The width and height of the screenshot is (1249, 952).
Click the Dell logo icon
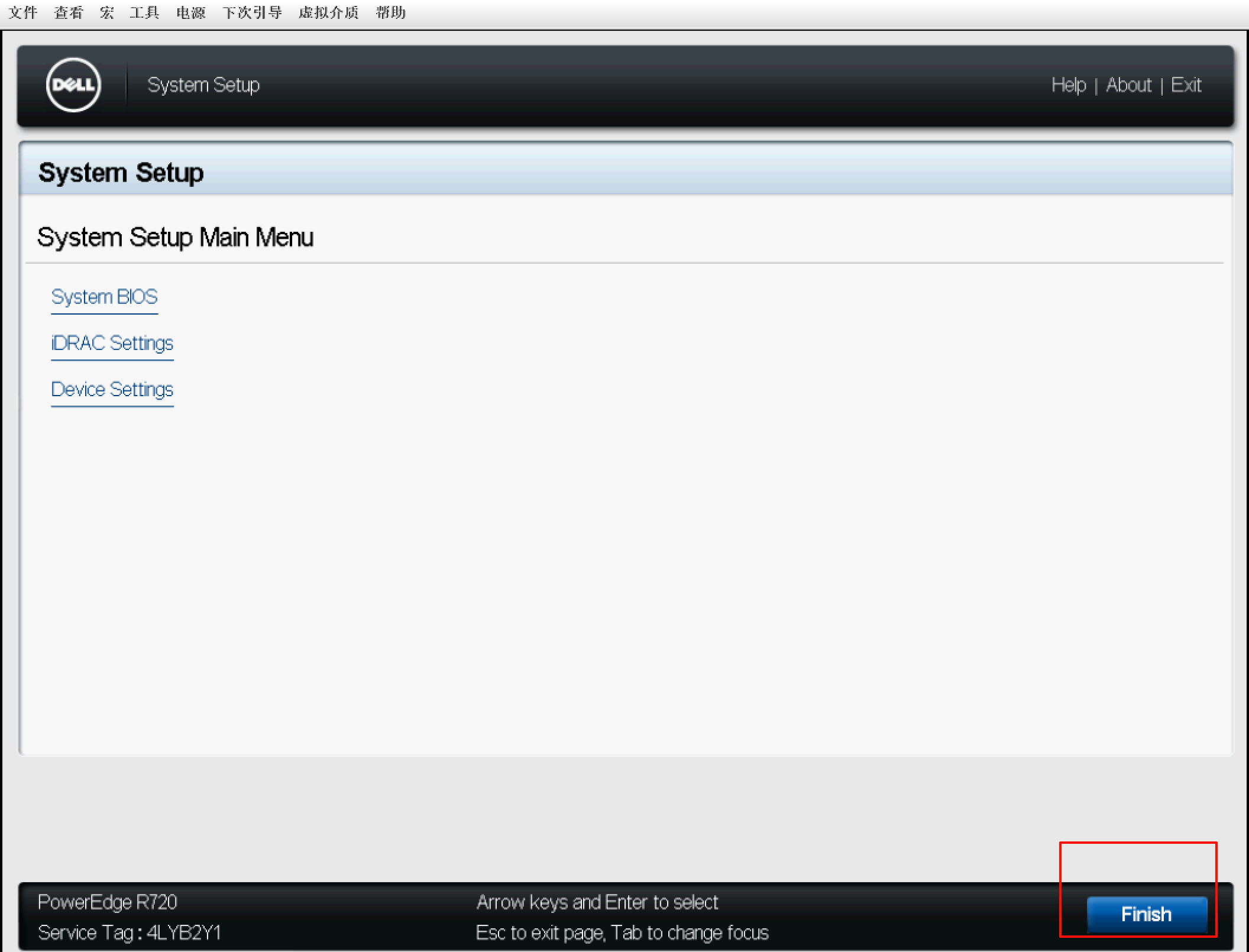tap(73, 85)
